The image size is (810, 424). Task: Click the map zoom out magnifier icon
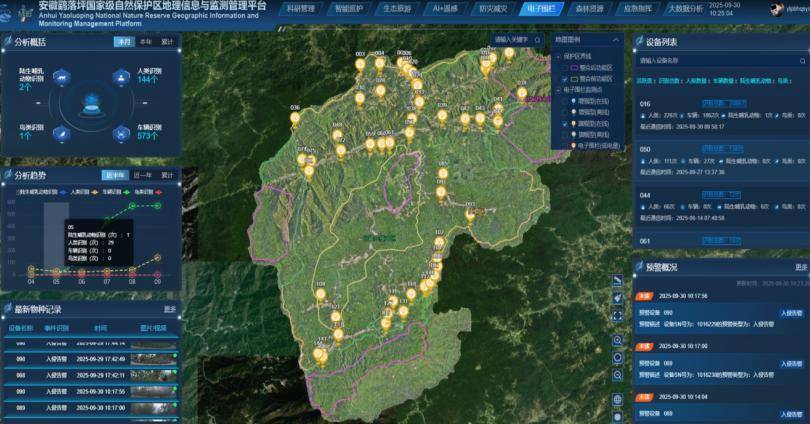click(x=618, y=375)
